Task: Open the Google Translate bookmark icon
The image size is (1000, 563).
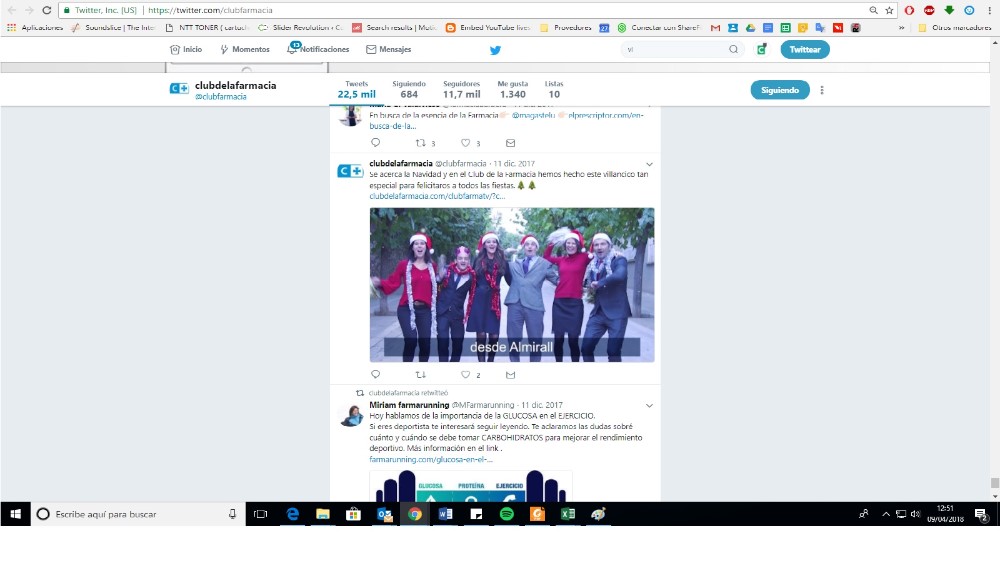Action: point(820,28)
